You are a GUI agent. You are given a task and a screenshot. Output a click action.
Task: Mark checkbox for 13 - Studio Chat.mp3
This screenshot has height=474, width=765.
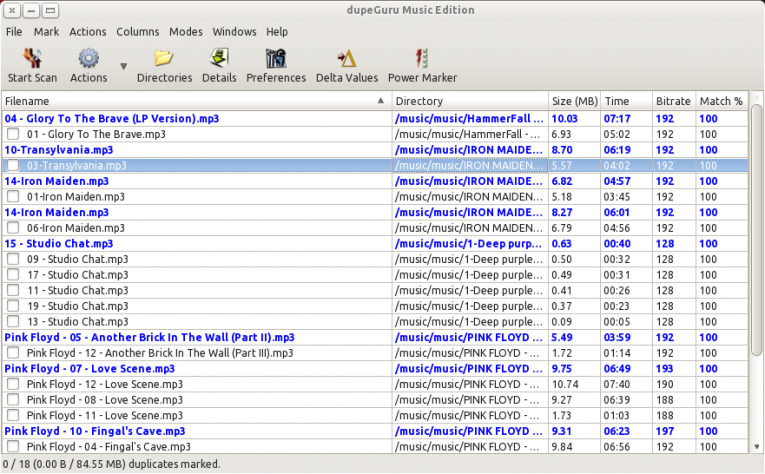click(13, 321)
